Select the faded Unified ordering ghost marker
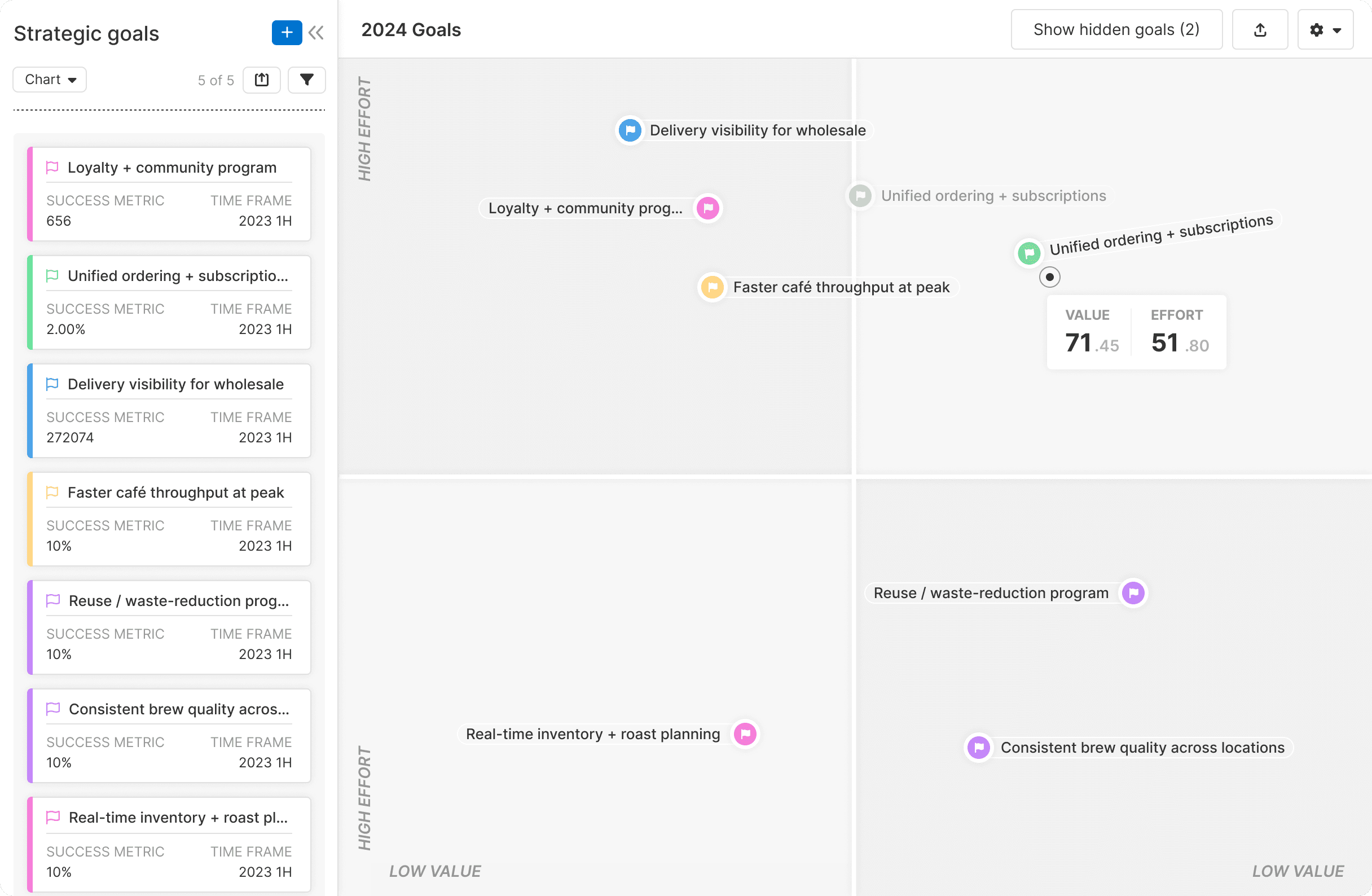This screenshot has height=896, width=1372. [860, 196]
